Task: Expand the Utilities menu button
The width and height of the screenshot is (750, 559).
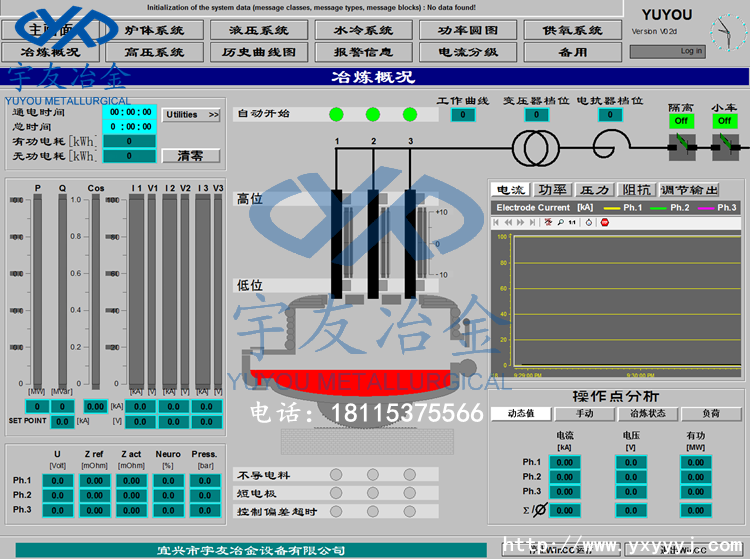Action: click(x=190, y=115)
